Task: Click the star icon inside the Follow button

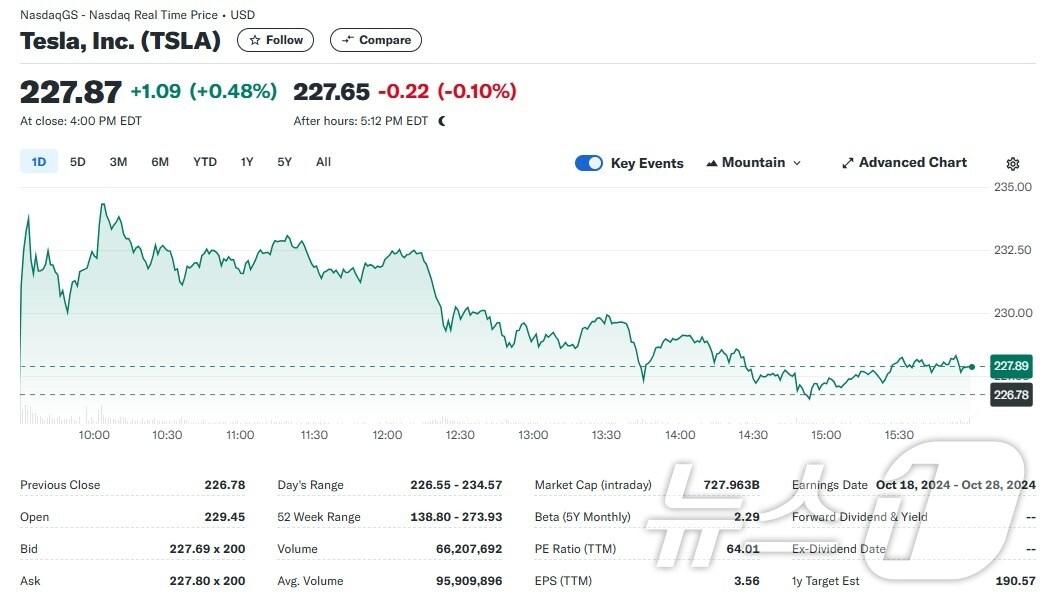Action: [257, 40]
